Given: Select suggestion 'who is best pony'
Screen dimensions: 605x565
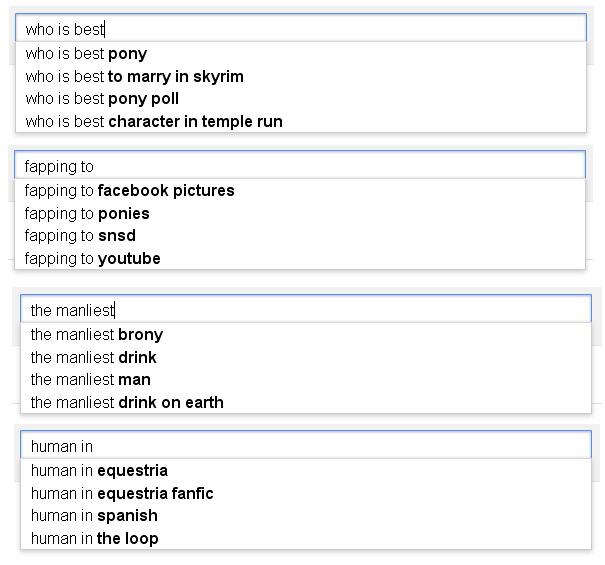Looking at the screenshot, I should point(87,54).
